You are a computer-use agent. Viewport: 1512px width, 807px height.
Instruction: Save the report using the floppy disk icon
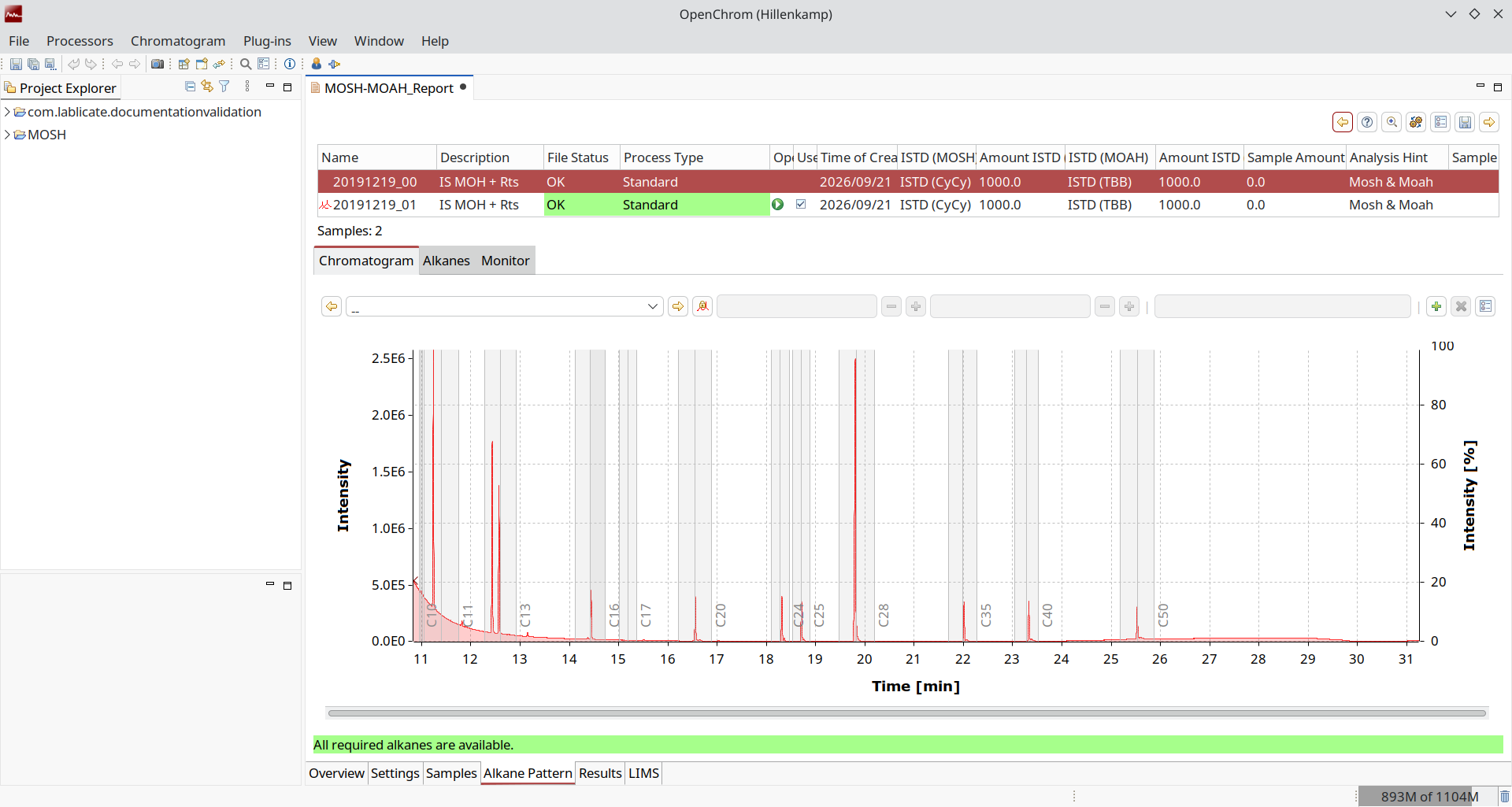pyautogui.click(x=1465, y=122)
